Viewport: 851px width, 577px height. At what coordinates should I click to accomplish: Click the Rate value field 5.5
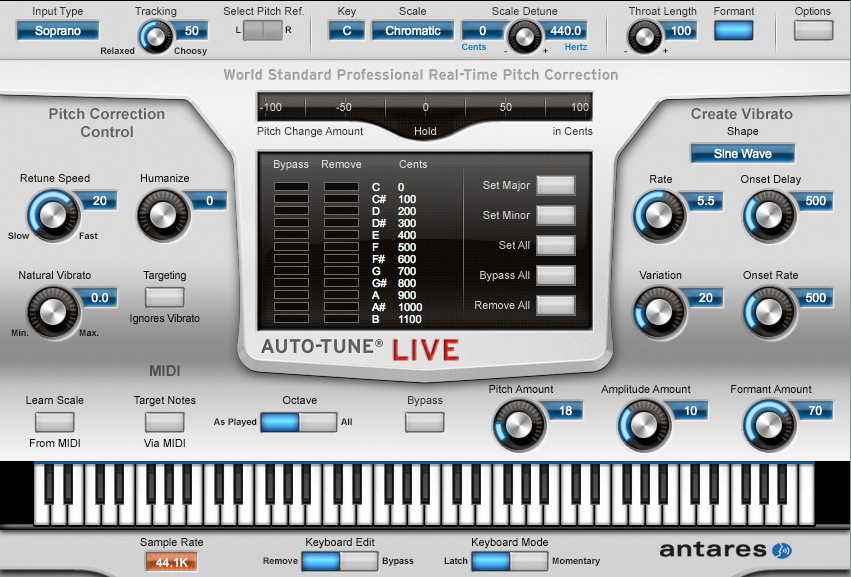(x=706, y=201)
